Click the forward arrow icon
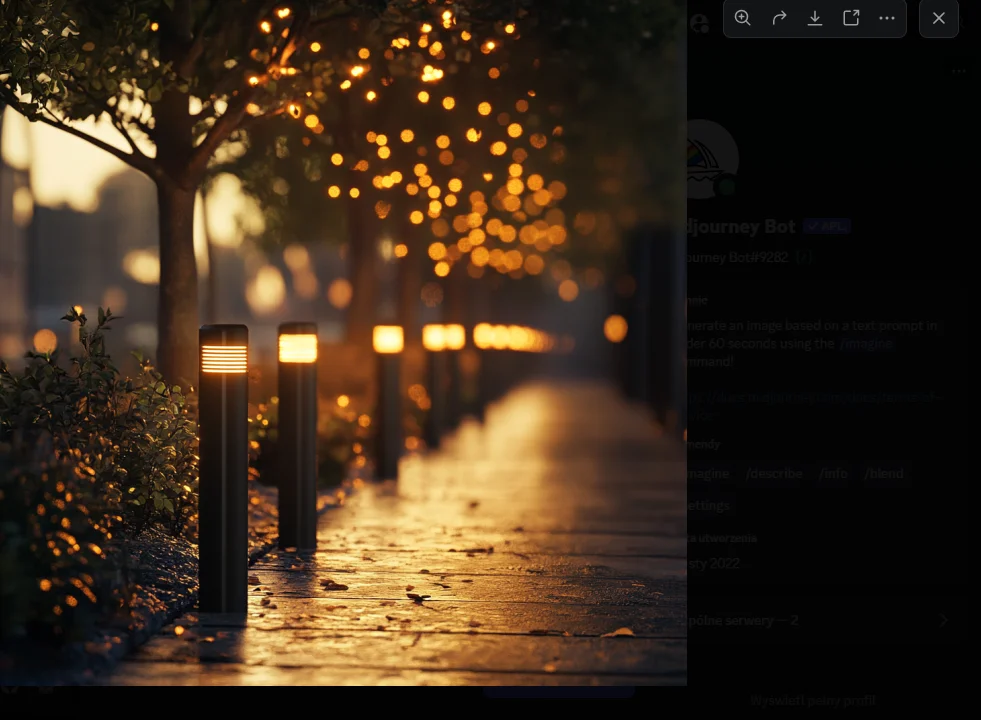Viewport: 981px width, 720px height. [x=779, y=18]
